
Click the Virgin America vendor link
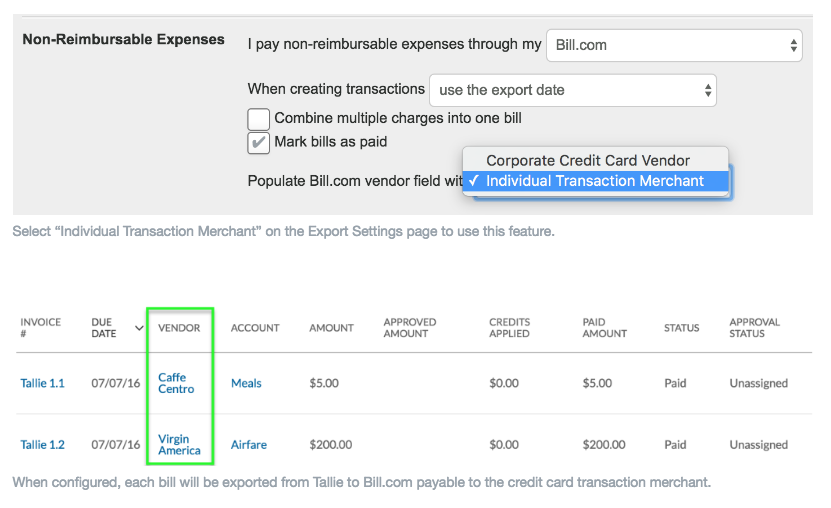pos(179,444)
